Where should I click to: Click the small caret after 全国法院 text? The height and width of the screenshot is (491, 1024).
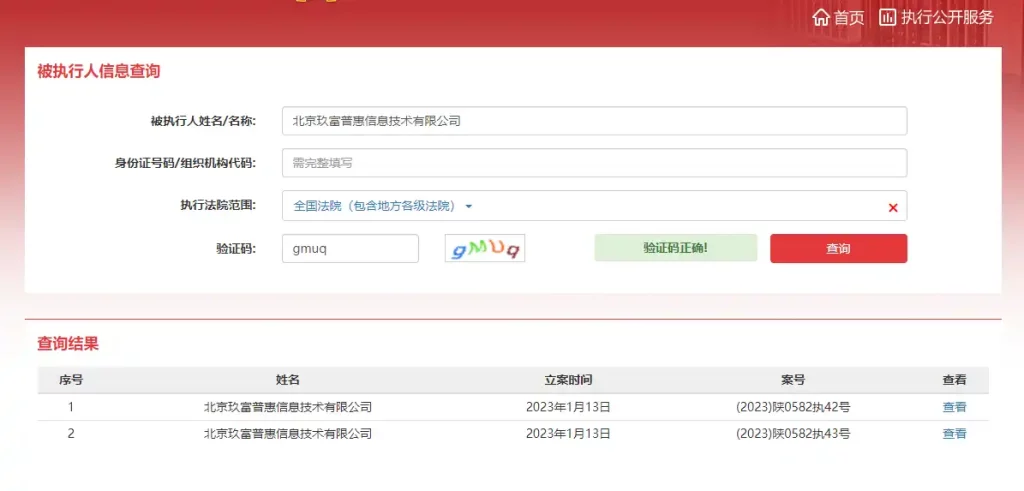tap(468, 206)
